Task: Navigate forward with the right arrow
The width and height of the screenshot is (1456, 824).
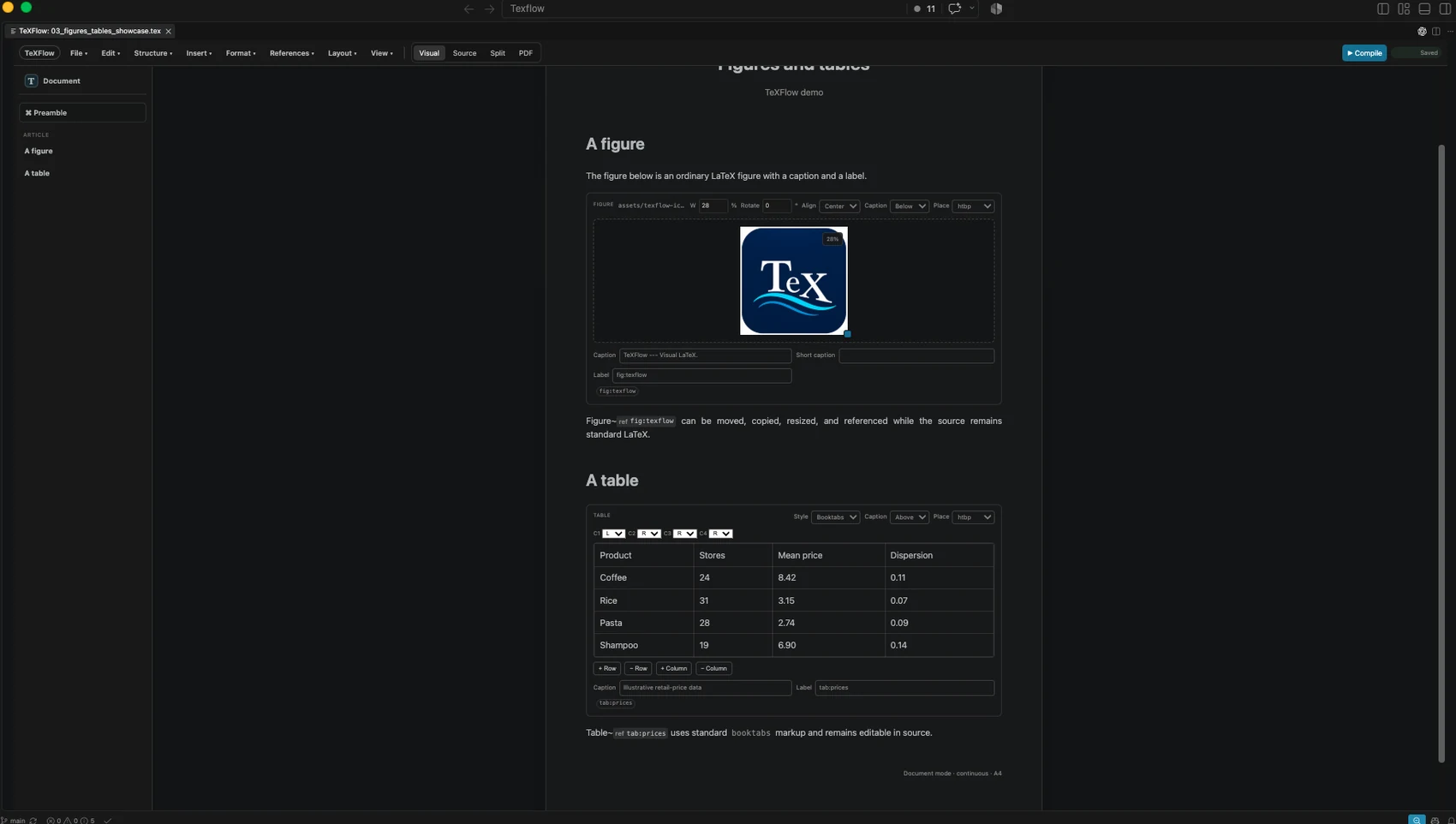Action: (490, 9)
